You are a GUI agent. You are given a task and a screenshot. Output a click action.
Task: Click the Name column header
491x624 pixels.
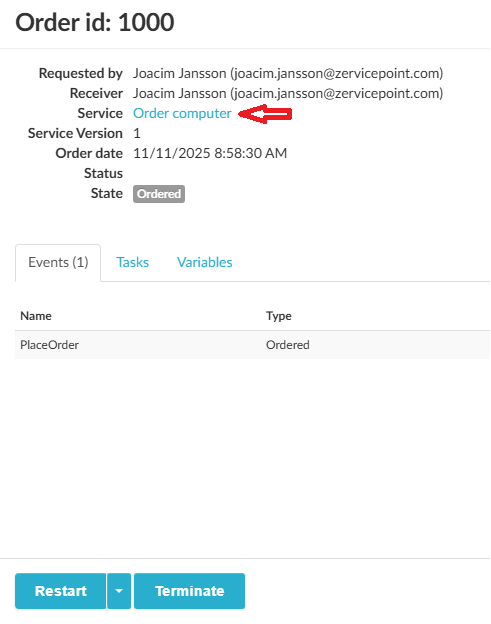pyautogui.click(x=36, y=316)
